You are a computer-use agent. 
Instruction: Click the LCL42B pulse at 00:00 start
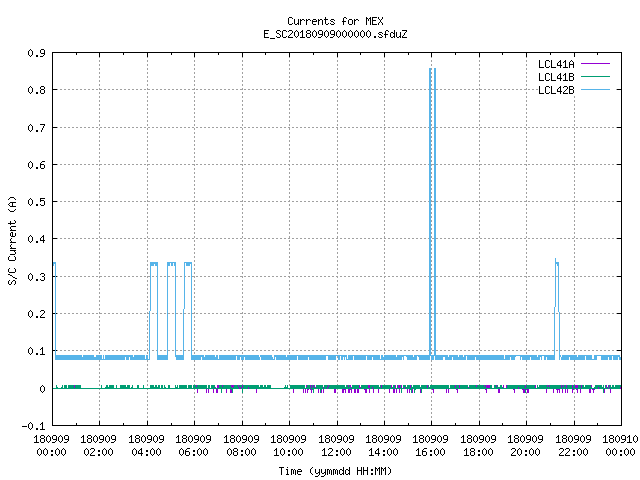pyautogui.click(x=54, y=310)
